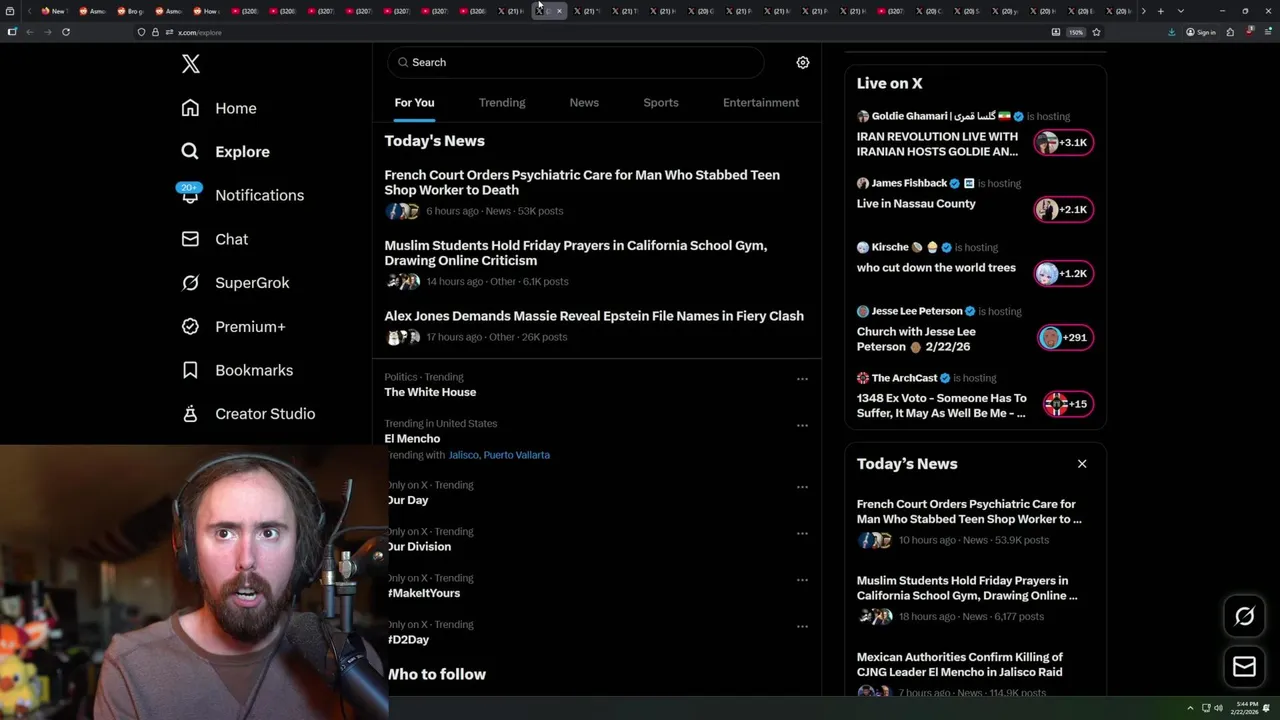Viewport: 1280px width, 720px height.
Task: Switch to the Sports tab
Action: (x=661, y=103)
